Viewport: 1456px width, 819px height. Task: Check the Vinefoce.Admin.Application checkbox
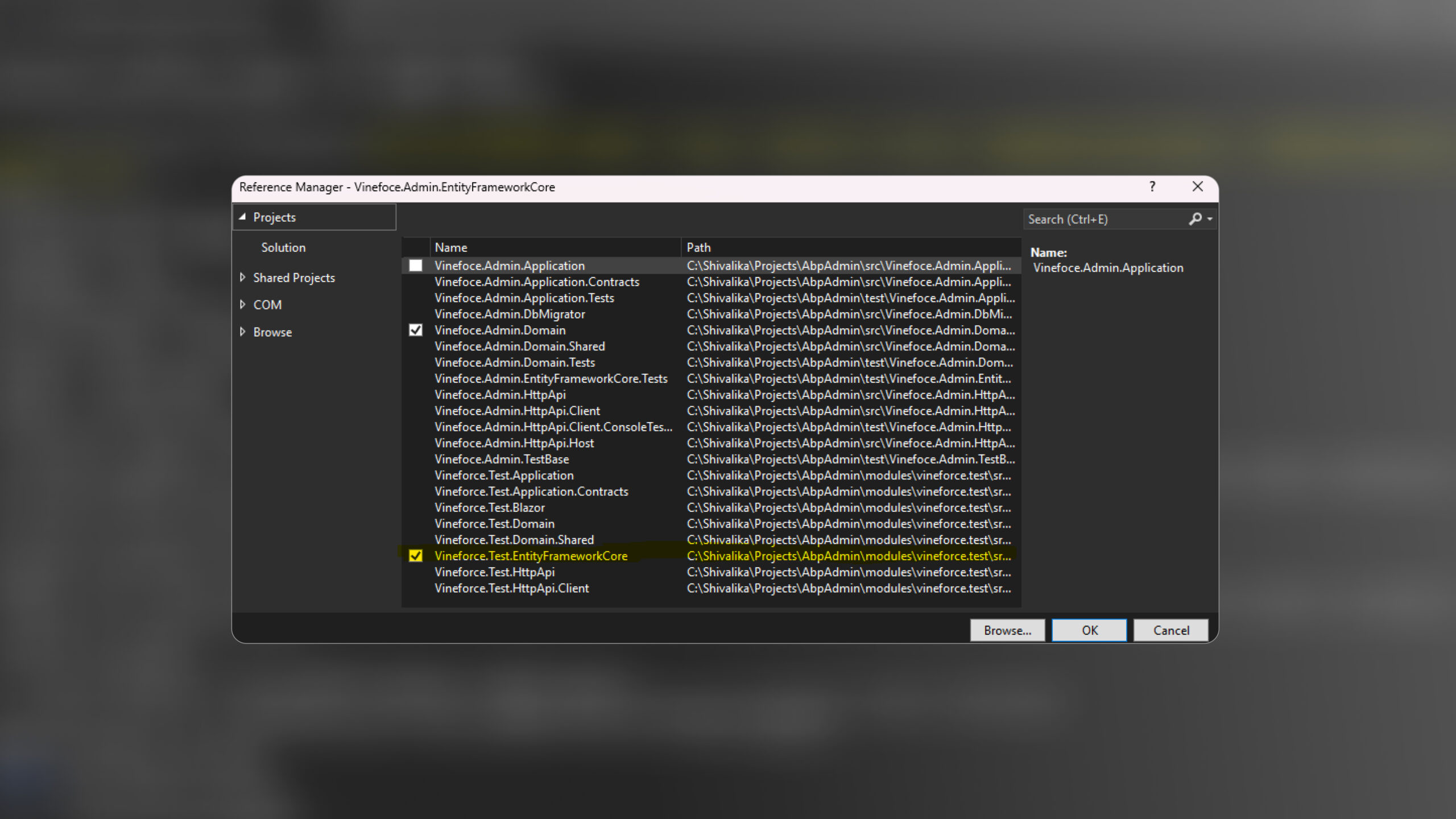tap(416, 266)
